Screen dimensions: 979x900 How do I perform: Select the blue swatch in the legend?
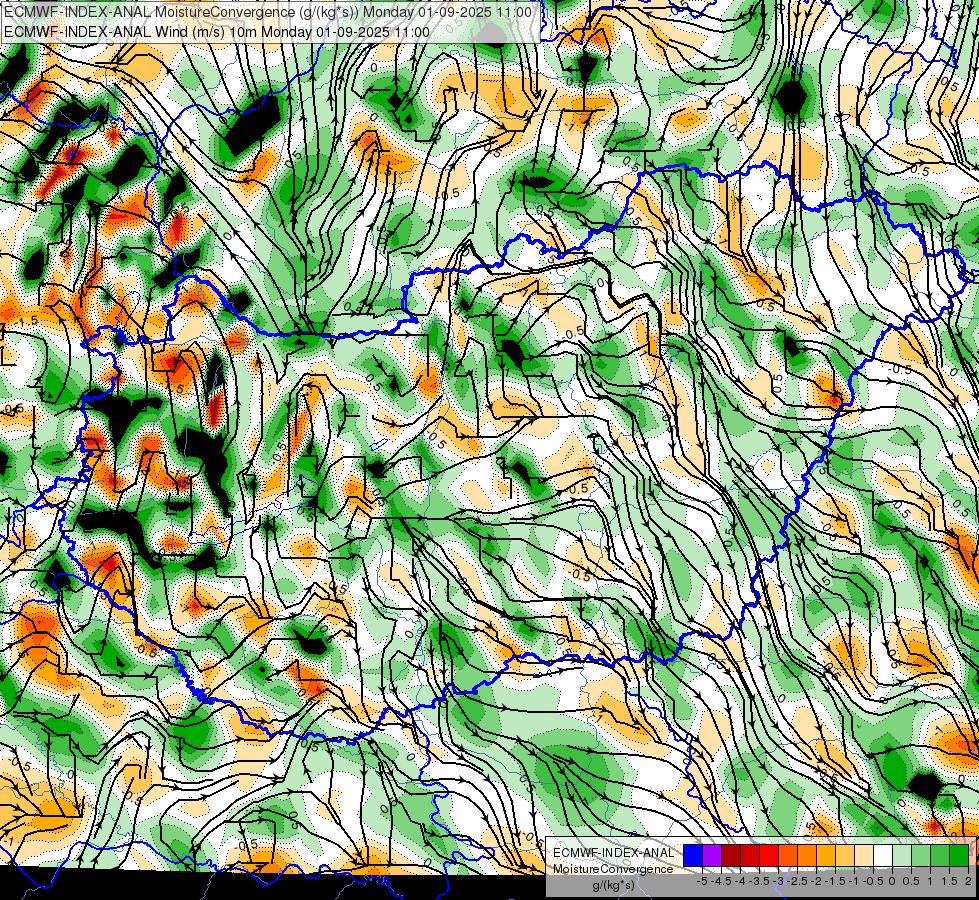tap(693, 855)
